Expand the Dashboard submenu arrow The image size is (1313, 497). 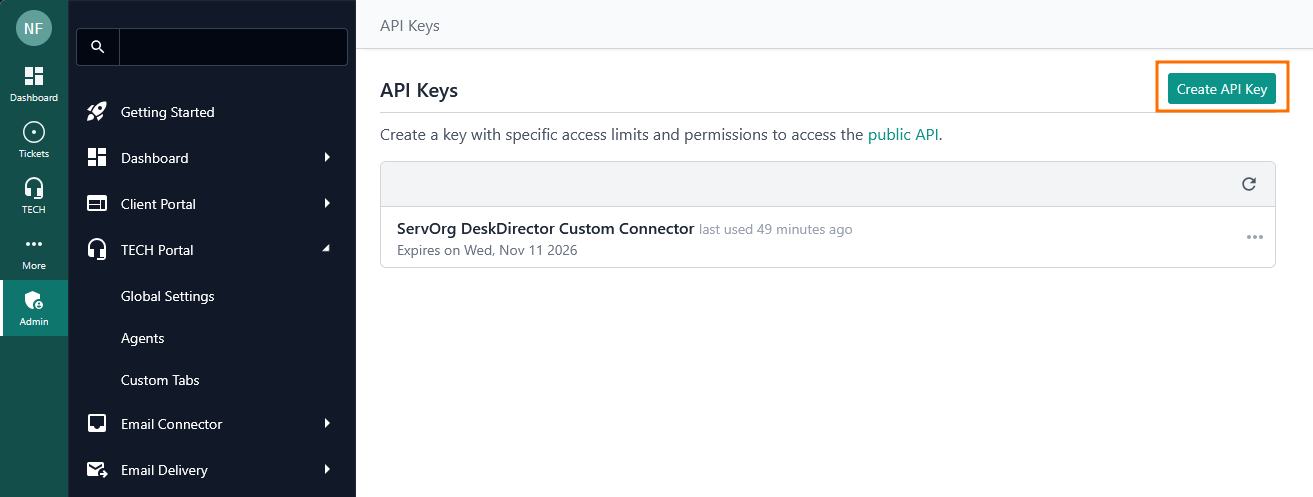[327, 158]
